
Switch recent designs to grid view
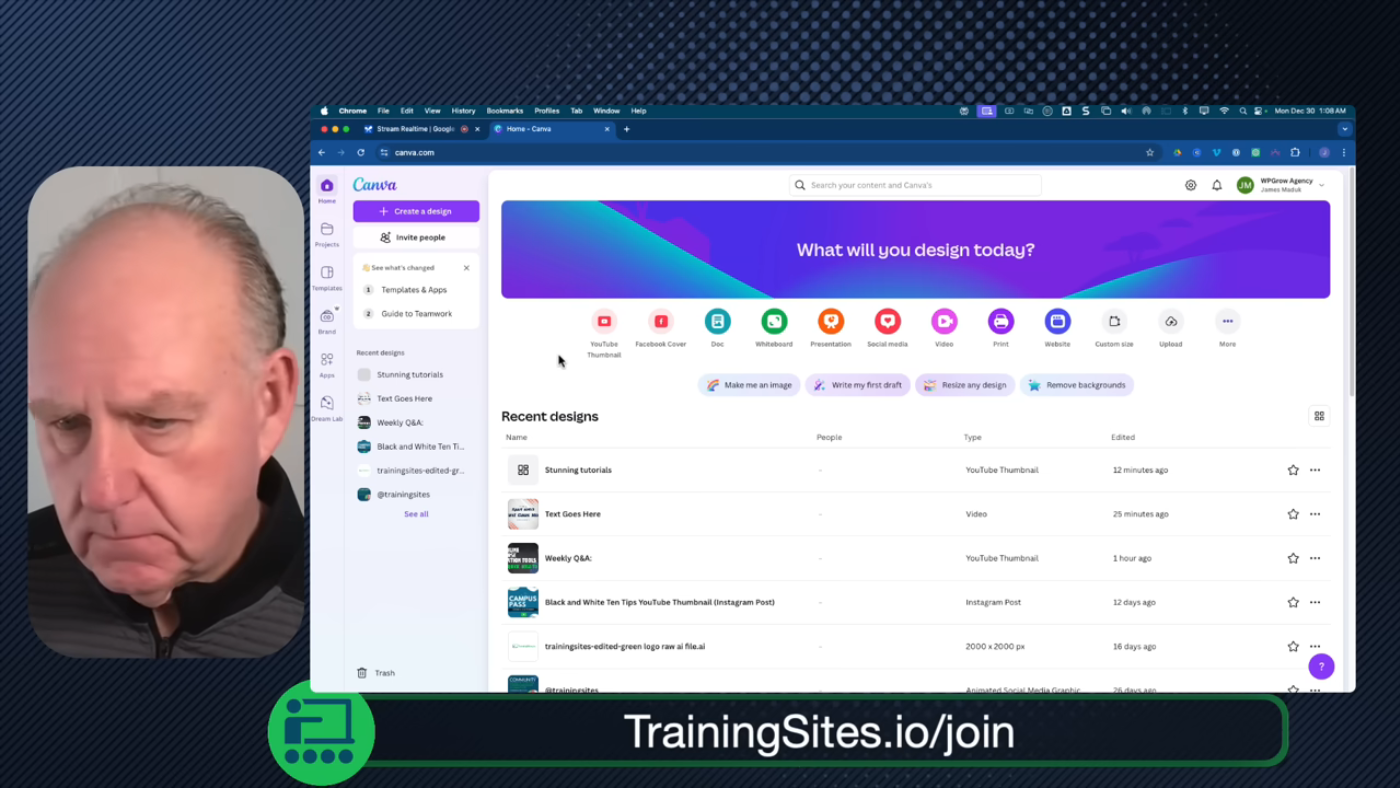point(1319,416)
